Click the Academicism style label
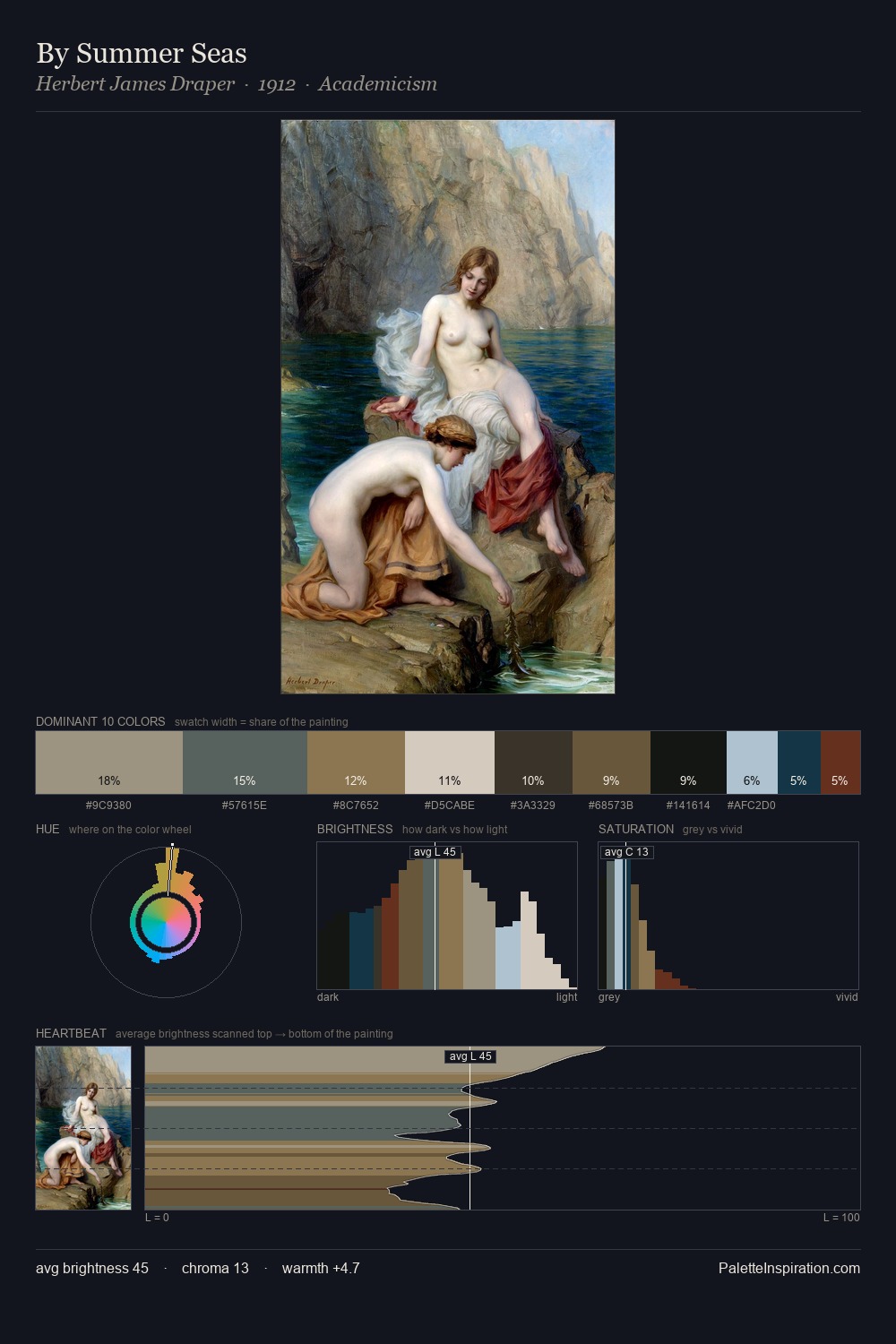896x1344 pixels. pyautogui.click(x=377, y=84)
